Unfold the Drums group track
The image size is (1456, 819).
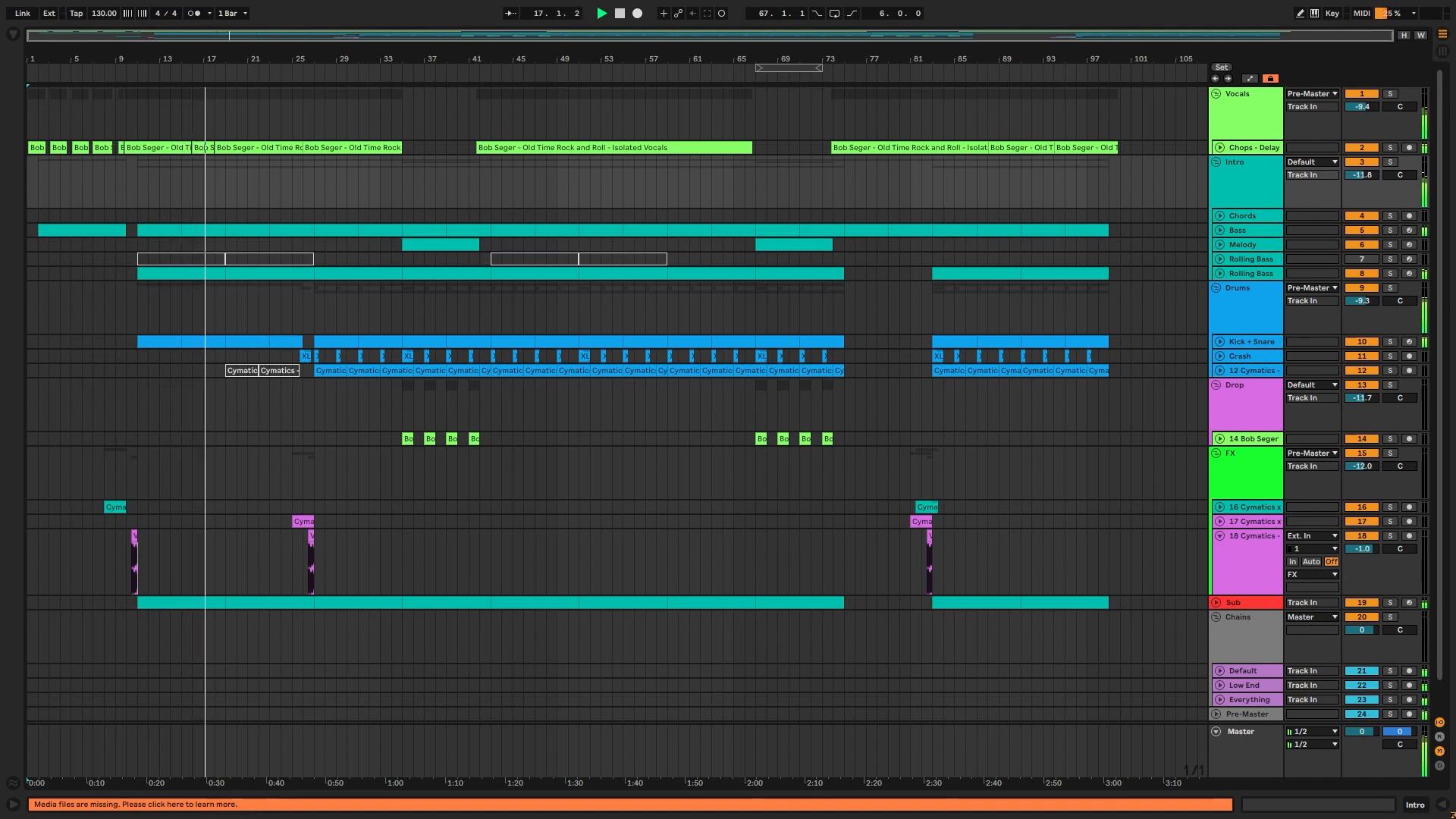[x=1216, y=288]
